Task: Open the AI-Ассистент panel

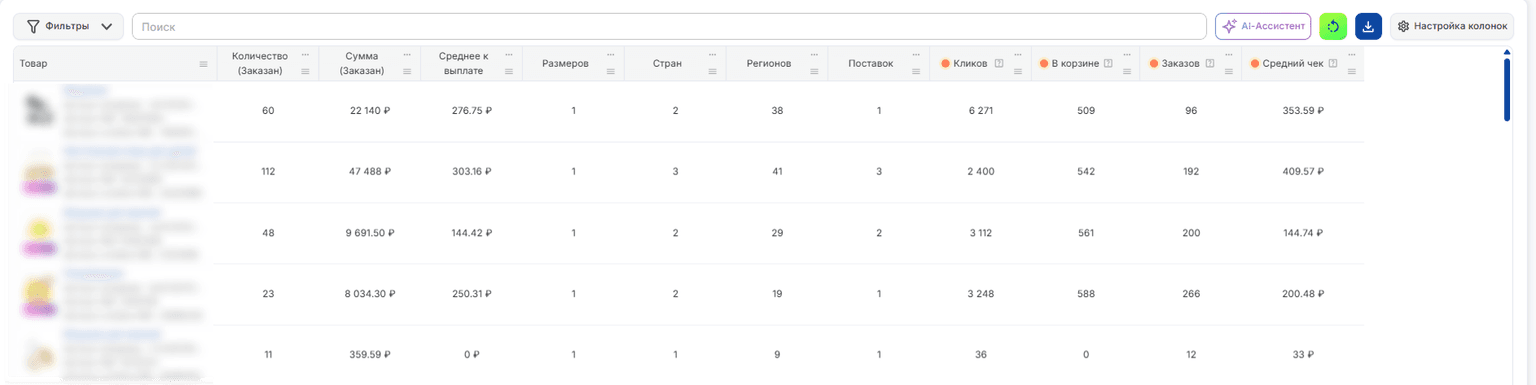Action: (x=1263, y=27)
